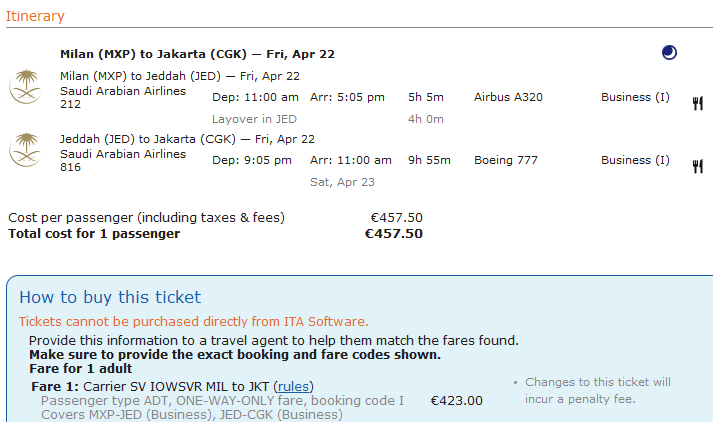Click the Arr: 5:05 pm arrival time

point(347,97)
